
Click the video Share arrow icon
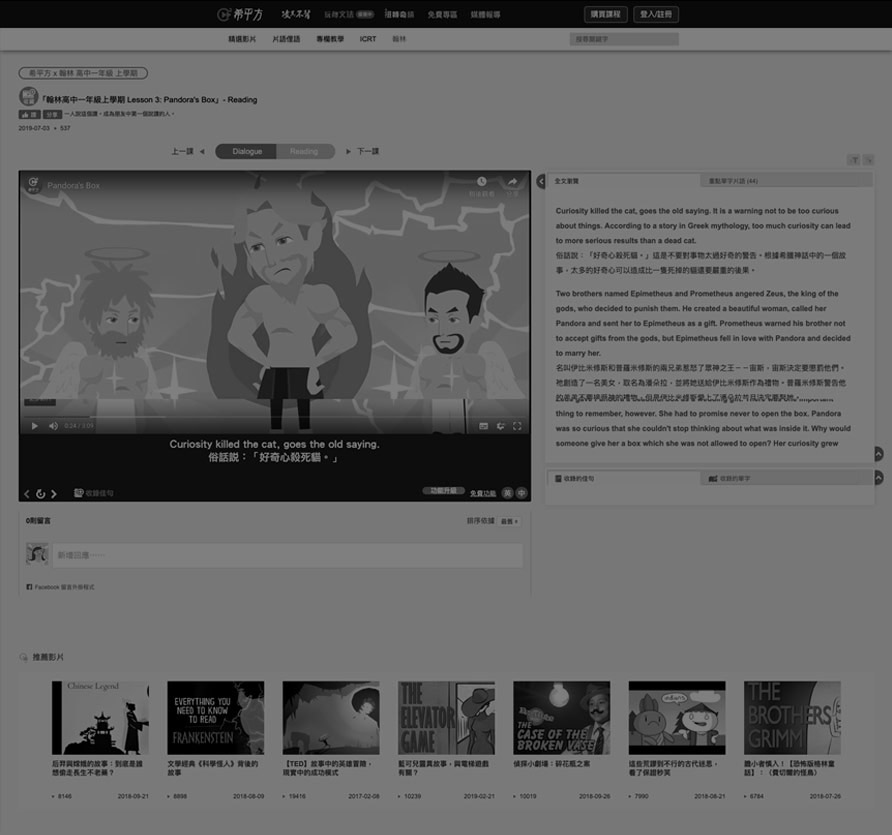coord(513,181)
